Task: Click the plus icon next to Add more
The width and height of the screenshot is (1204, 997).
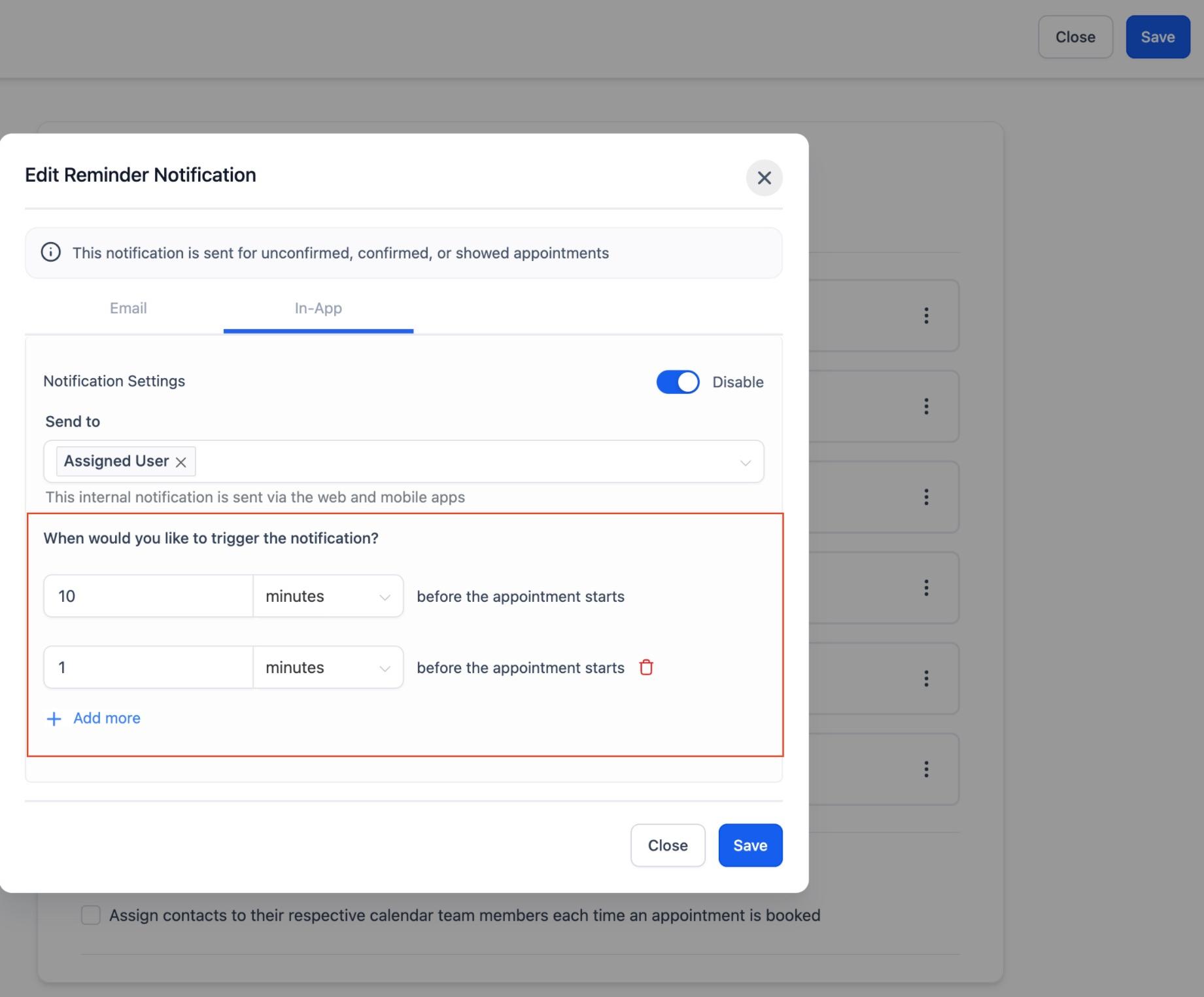Action: (x=54, y=719)
